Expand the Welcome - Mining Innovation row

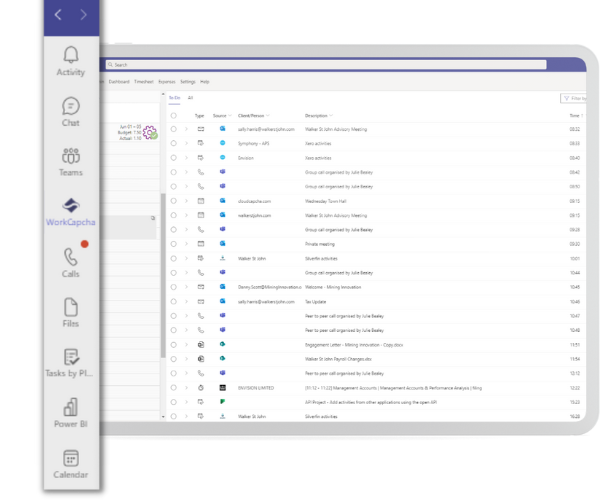click(186, 287)
